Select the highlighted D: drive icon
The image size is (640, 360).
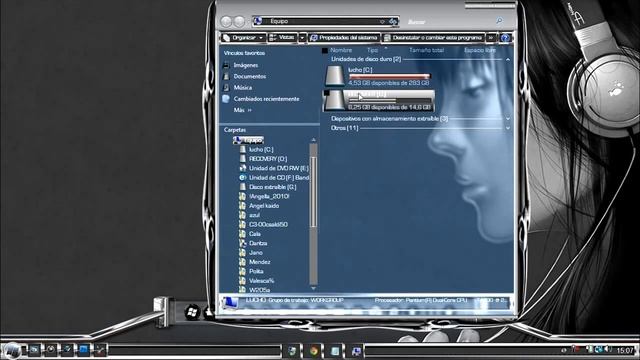335,101
